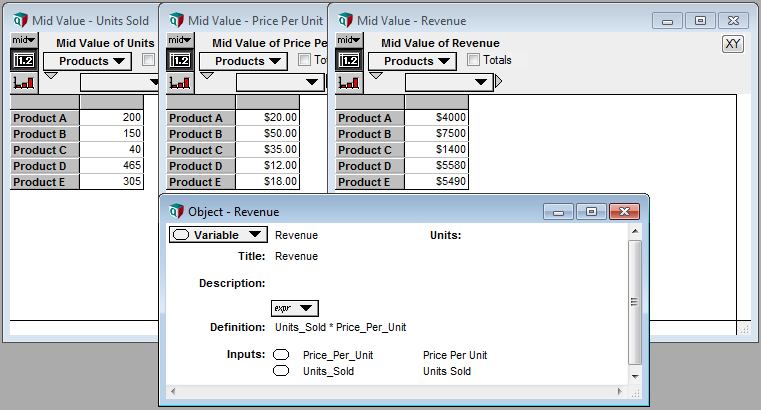Click Revenue identifier field next to Variable
The width and height of the screenshot is (761, 410).
point(296,235)
